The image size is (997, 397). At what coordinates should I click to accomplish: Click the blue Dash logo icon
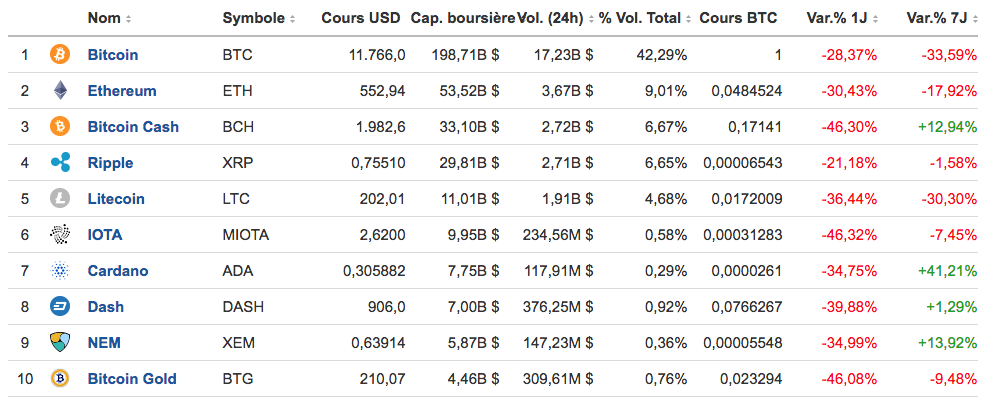[60, 307]
